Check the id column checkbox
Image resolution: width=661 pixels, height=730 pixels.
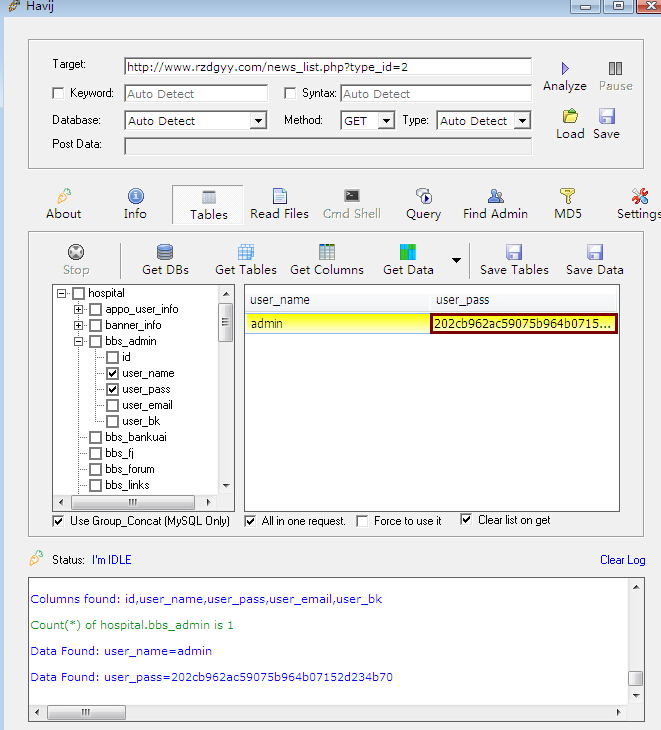[x=112, y=357]
